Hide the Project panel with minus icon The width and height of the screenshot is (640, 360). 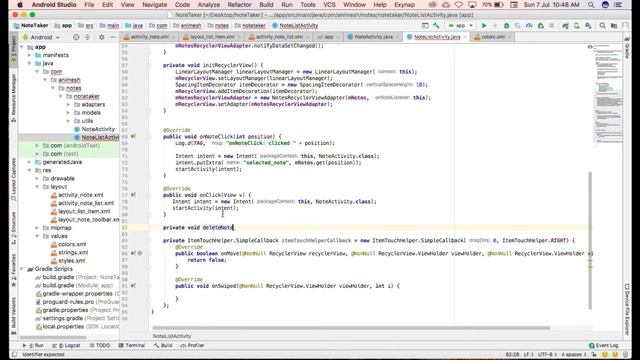point(113,37)
